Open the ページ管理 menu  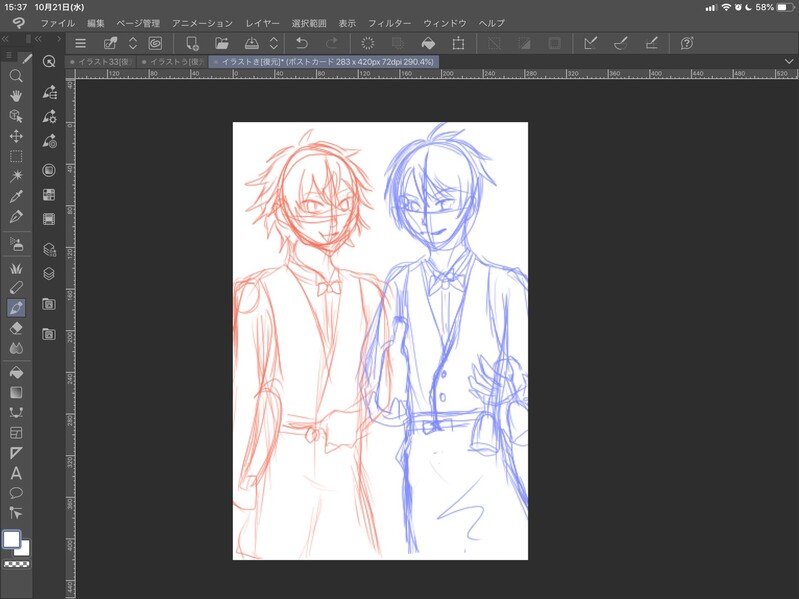point(138,23)
